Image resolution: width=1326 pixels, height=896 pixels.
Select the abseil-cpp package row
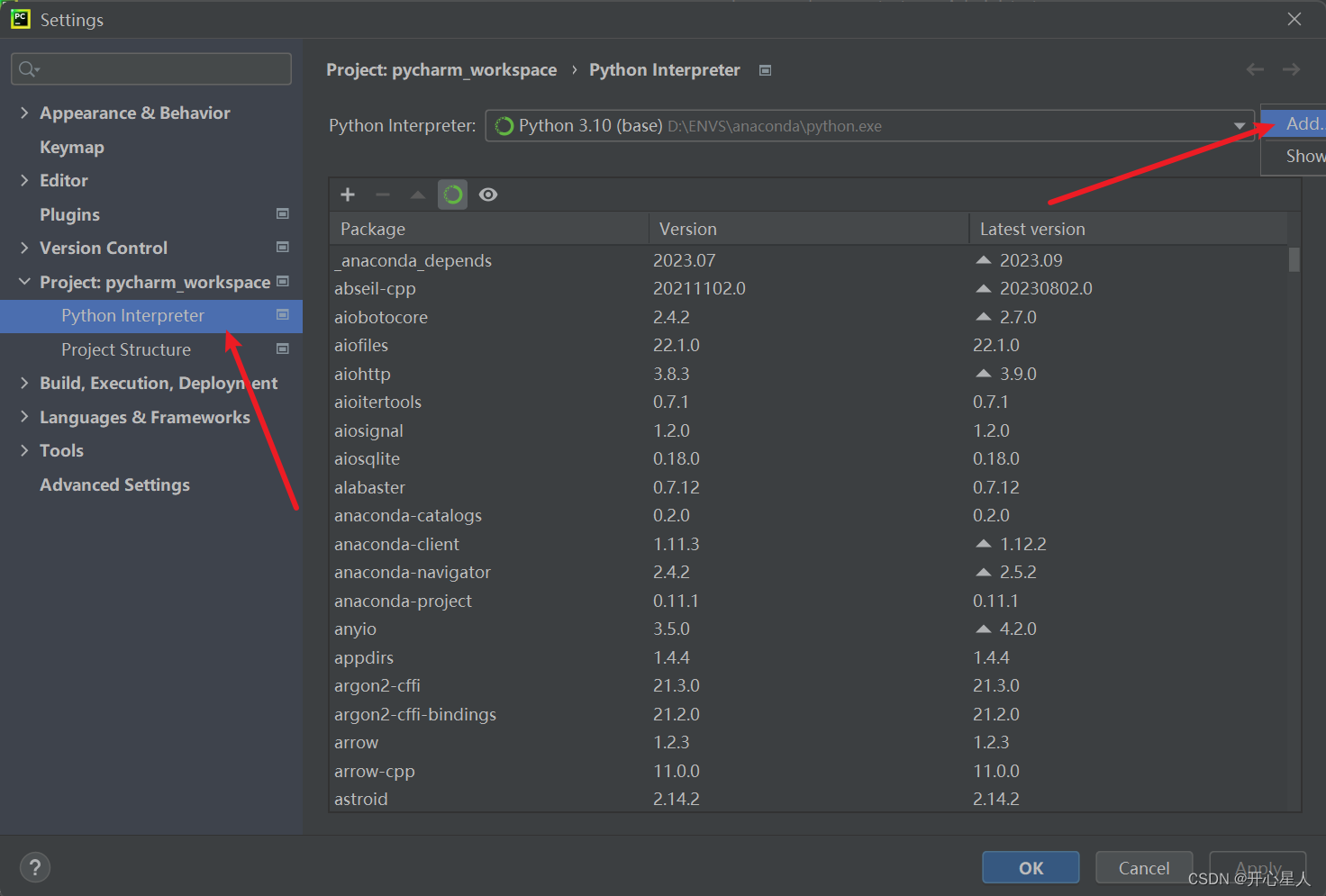809,288
